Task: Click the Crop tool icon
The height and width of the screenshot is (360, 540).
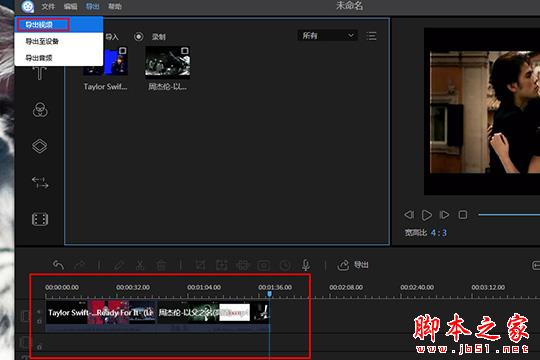Action: 200,265
